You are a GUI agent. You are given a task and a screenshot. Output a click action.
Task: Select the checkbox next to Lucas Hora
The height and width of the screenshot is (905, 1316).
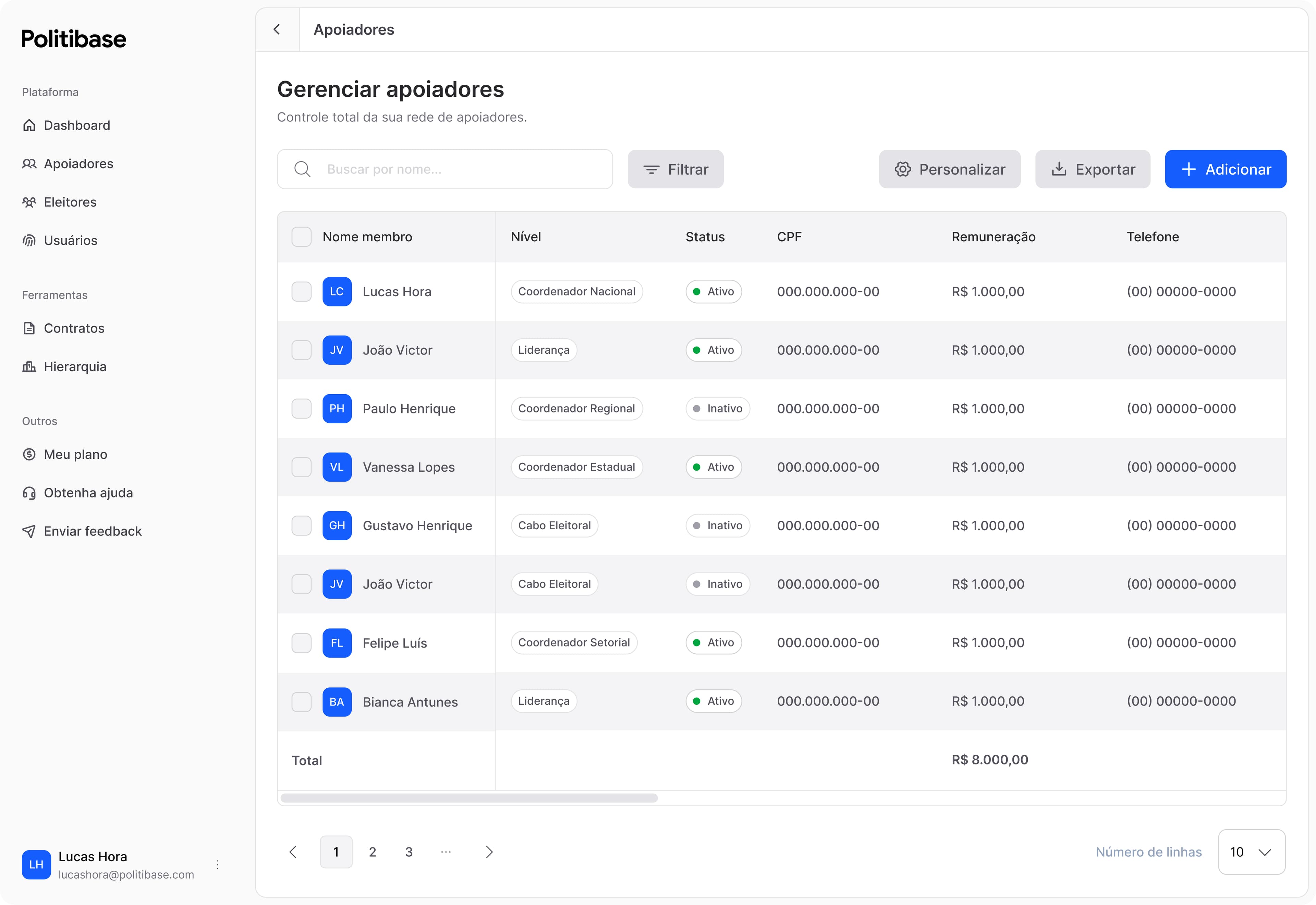(301, 291)
